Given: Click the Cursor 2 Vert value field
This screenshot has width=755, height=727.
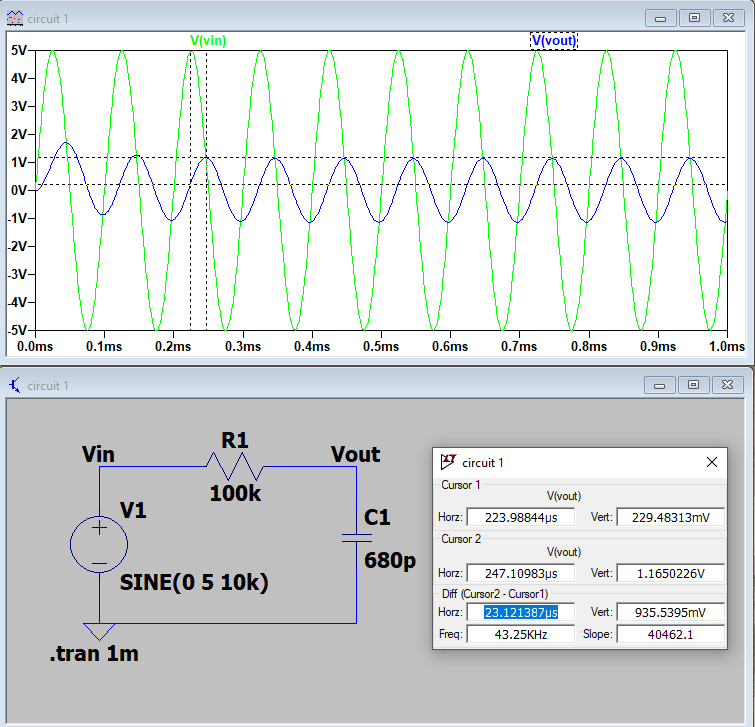Looking at the screenshot, I should click(670, 574).
